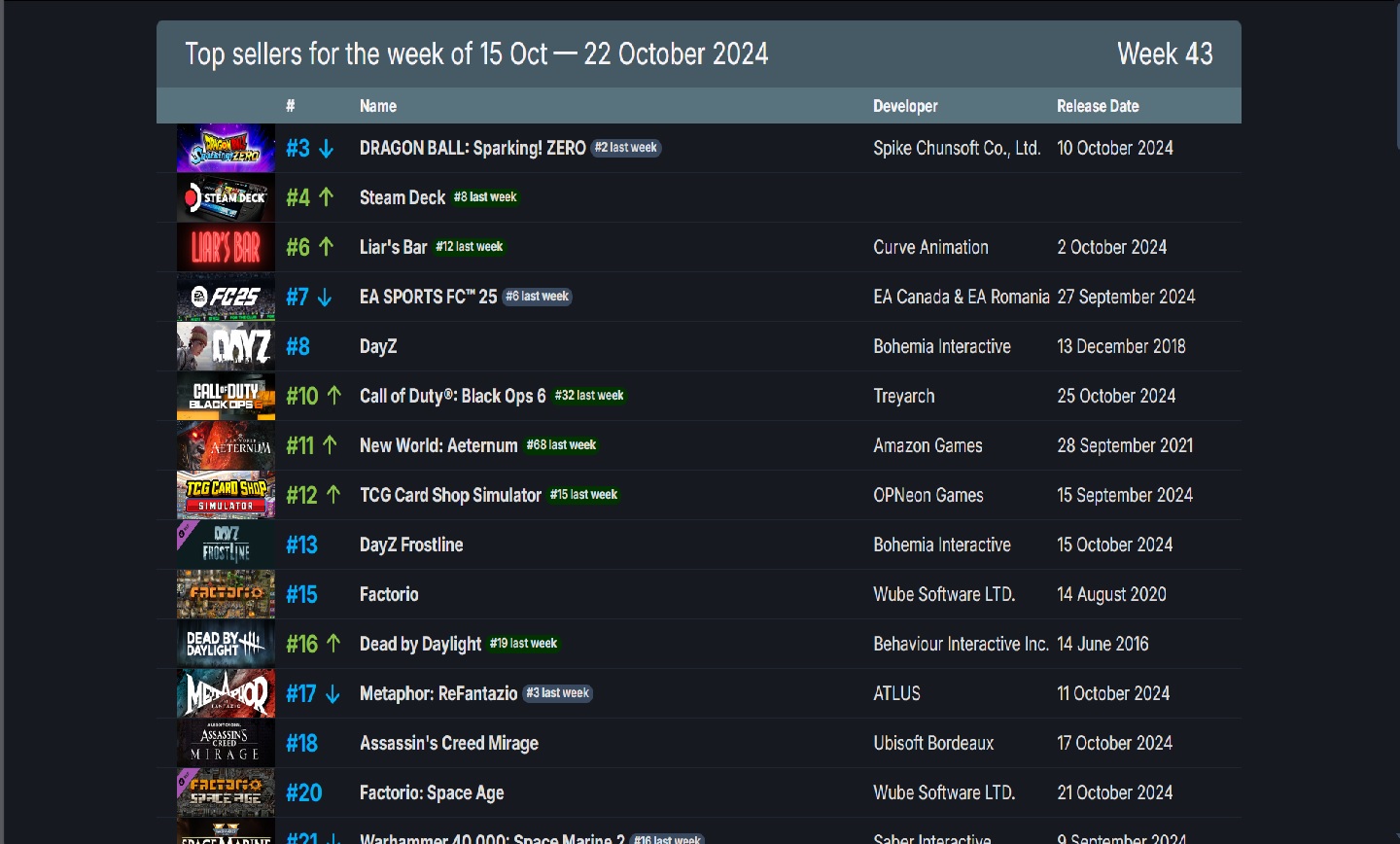Screen dimensions: 1400x844
Task: Open TCG Card Shop Simulator name link
Action: pyautogui.click(x=451, y=495)
